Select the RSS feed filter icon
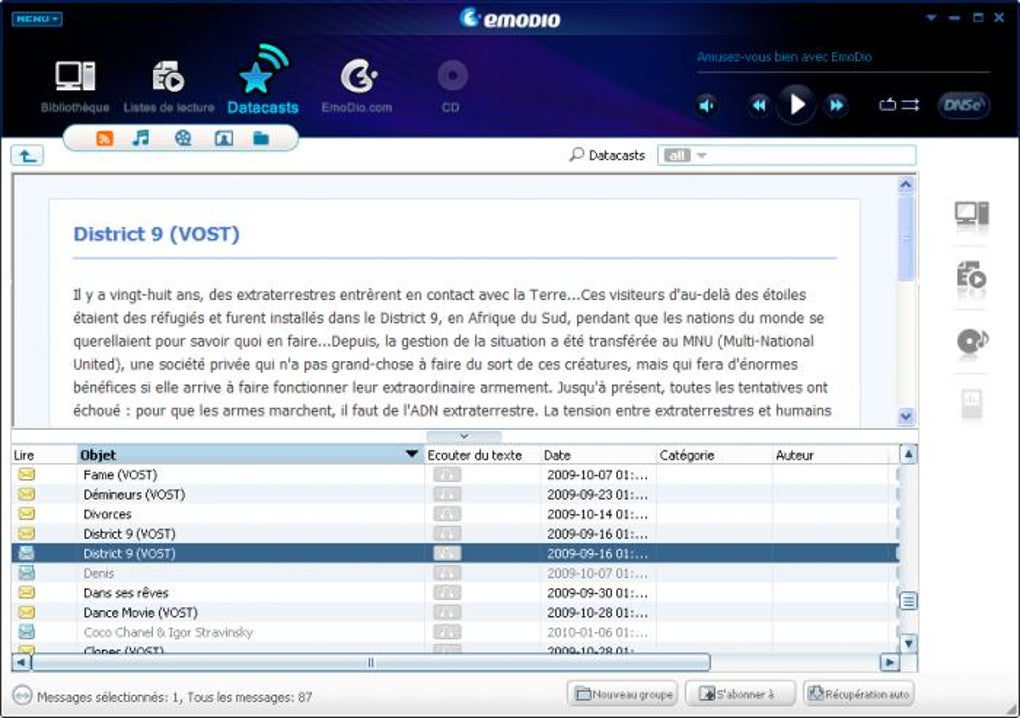Viewport: 1020px width, 718px height. 104,139
